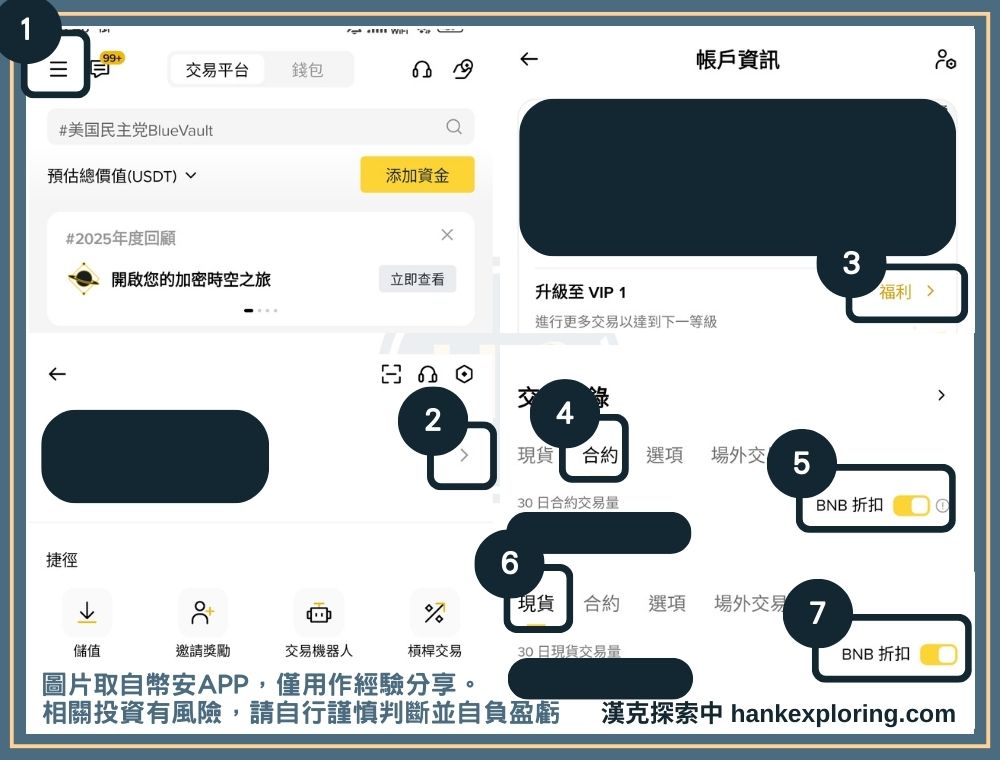1000x760 pixels.
Task: Expand the 預估總價值(USDT) dropdown
Action: tap(190, 175)
